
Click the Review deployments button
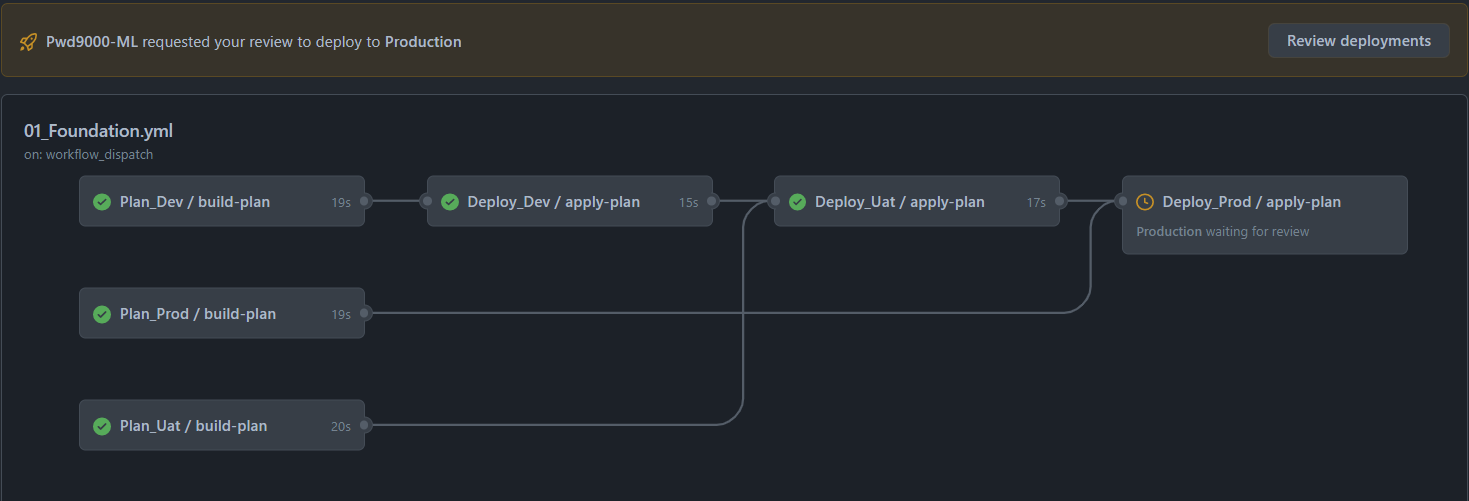point(1358,41)
